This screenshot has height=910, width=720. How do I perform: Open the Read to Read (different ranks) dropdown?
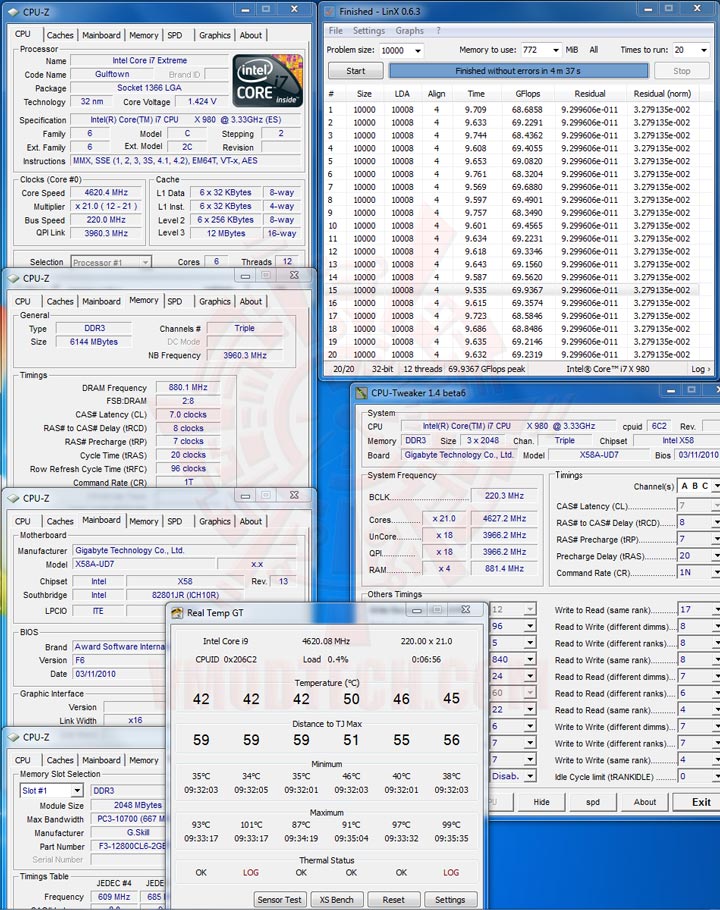tap(716, 694)
